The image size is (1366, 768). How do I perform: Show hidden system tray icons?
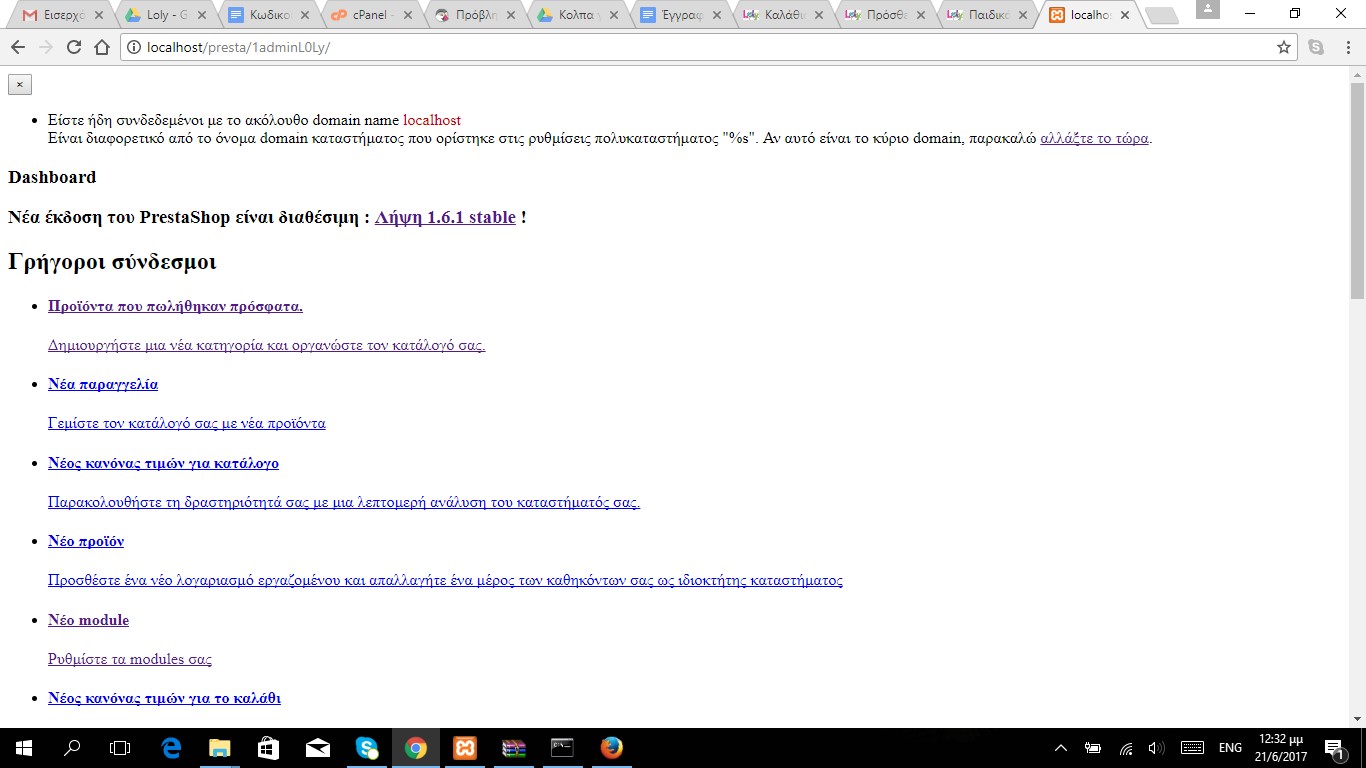point(1061,748)
